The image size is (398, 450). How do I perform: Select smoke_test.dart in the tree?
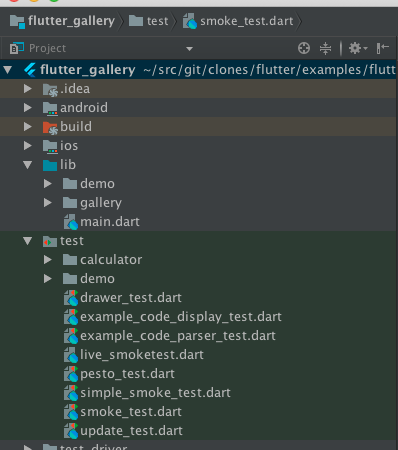pyautogui.click(x=131, y=412)
